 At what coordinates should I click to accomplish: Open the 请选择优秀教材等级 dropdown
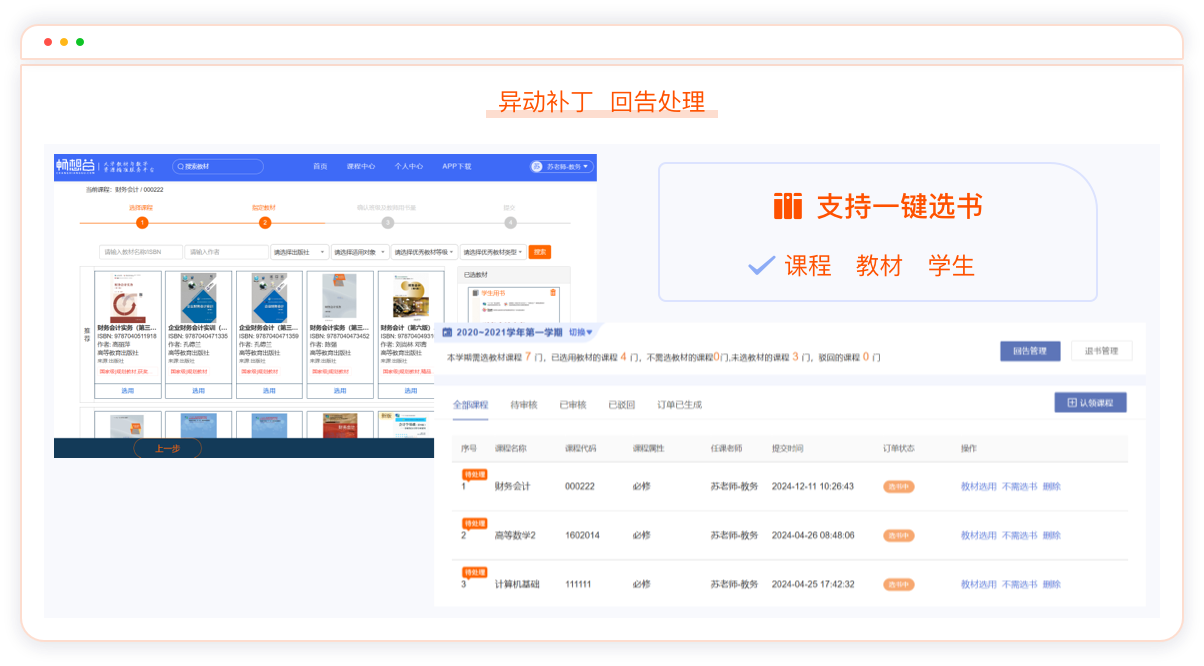tap(424, 252)
